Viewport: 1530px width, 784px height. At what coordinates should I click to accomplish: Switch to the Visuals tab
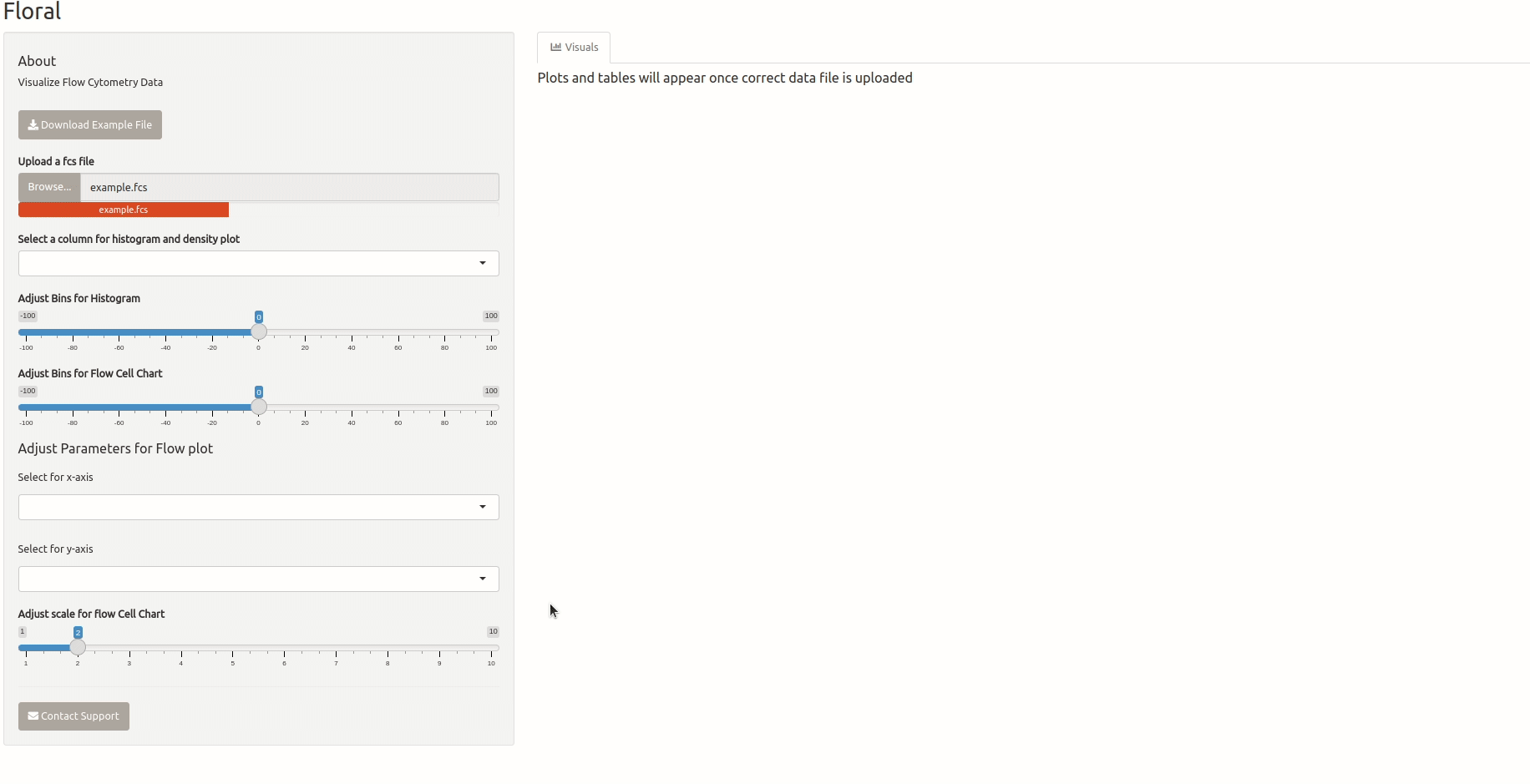click(574, 48)
